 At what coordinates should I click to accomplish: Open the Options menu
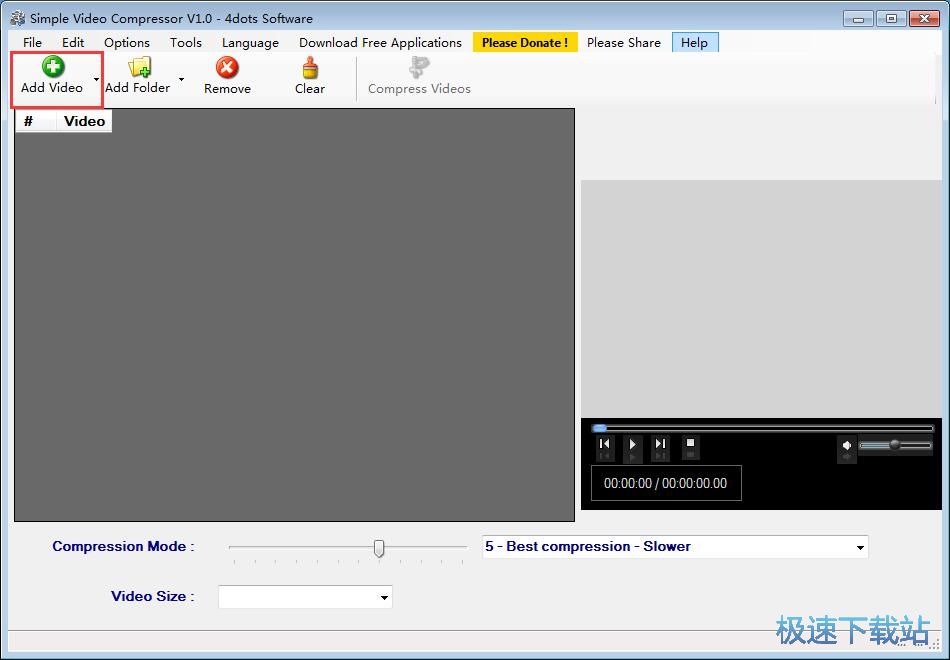(127, 42)
